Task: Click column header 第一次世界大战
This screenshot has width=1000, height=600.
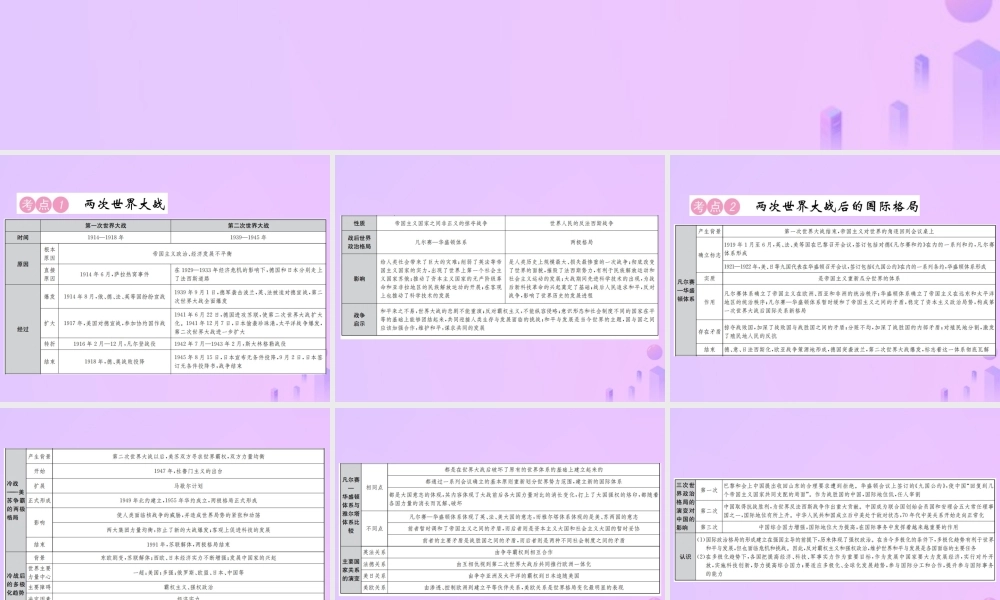Action: point(106,226)
